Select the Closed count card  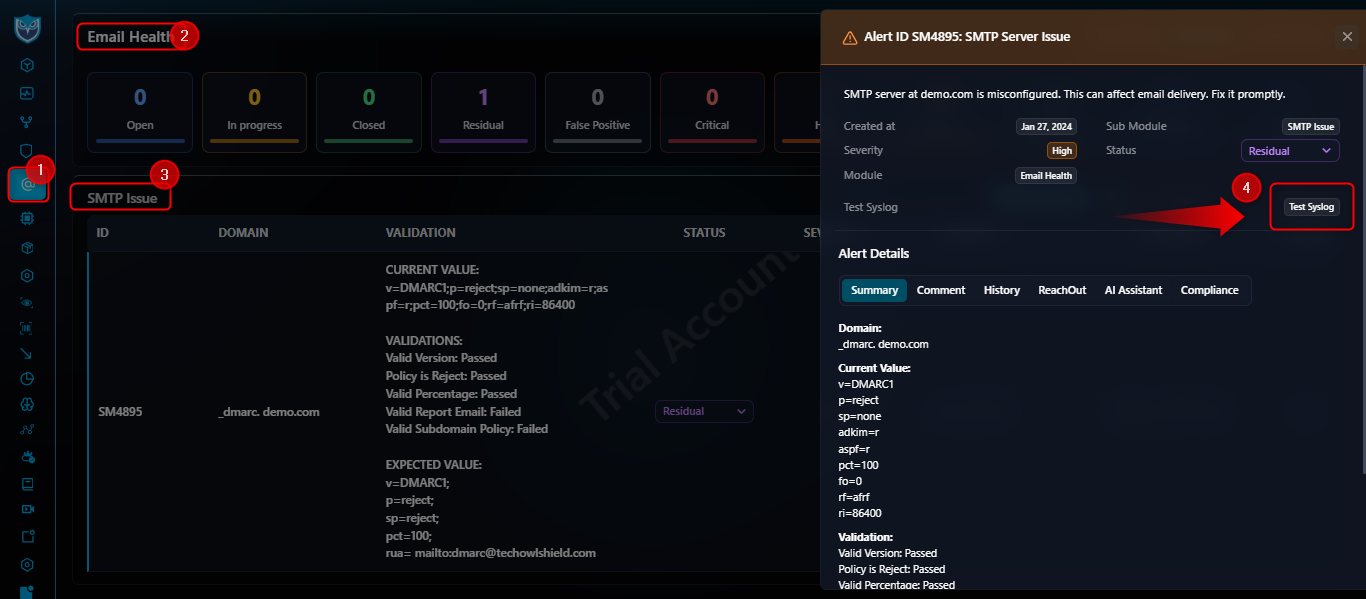pyautogui.click(x=369, y=113)
